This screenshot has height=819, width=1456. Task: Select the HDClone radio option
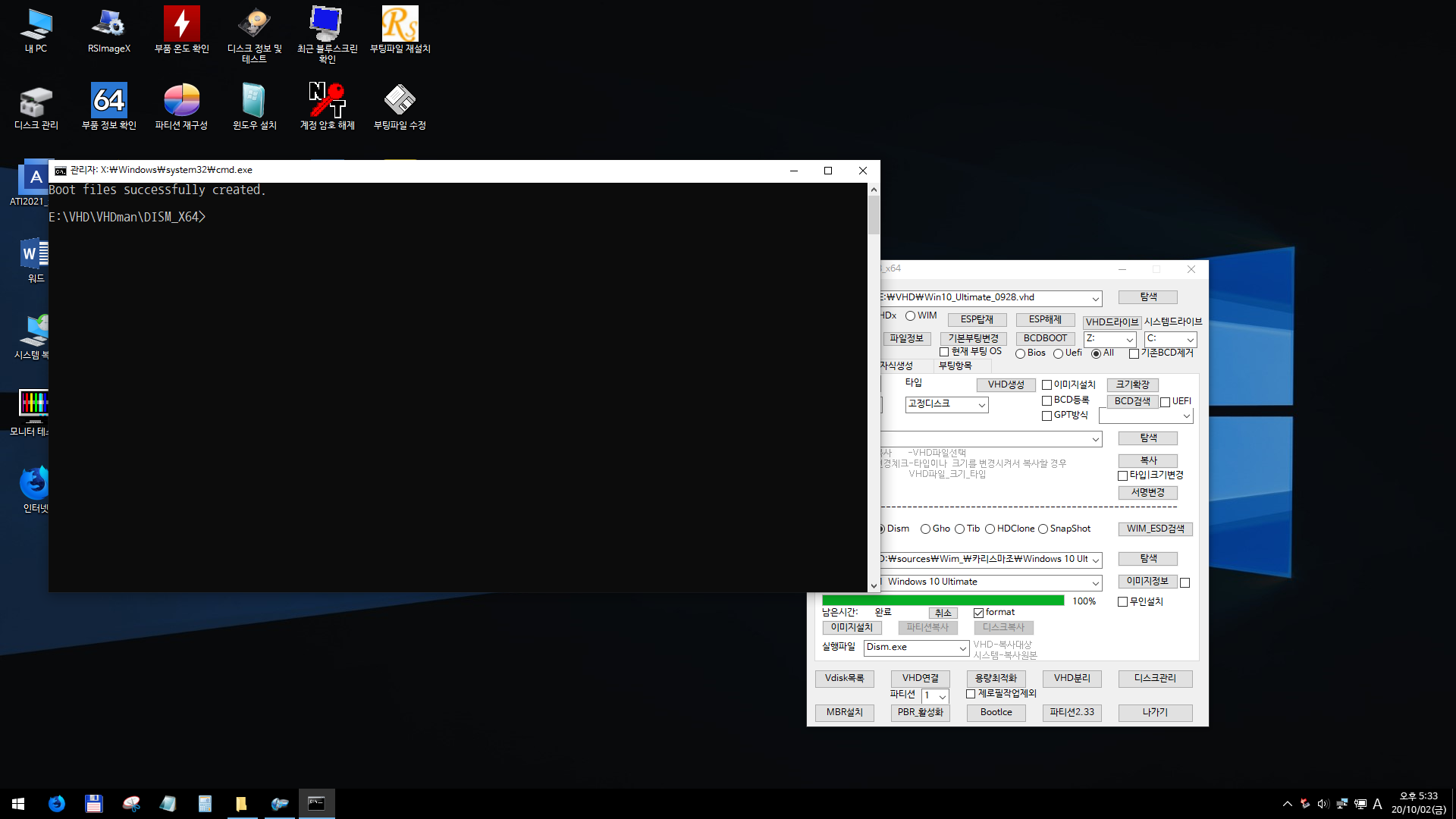[1009, 529]
